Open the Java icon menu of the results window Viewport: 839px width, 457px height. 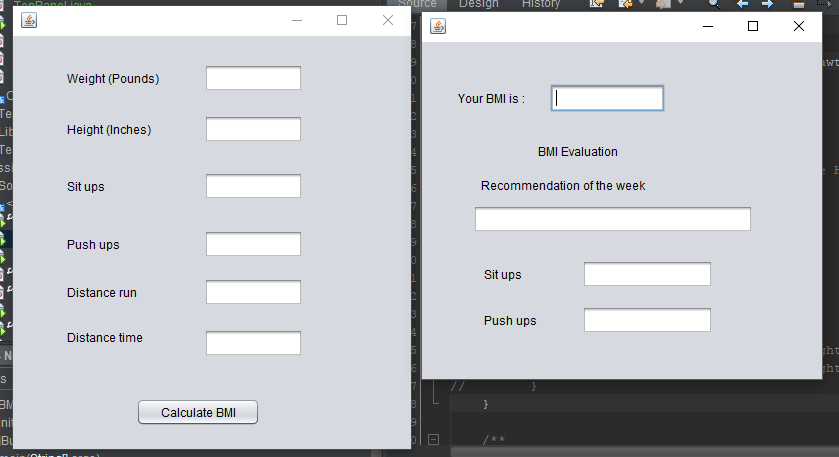(x=438, y=26)
